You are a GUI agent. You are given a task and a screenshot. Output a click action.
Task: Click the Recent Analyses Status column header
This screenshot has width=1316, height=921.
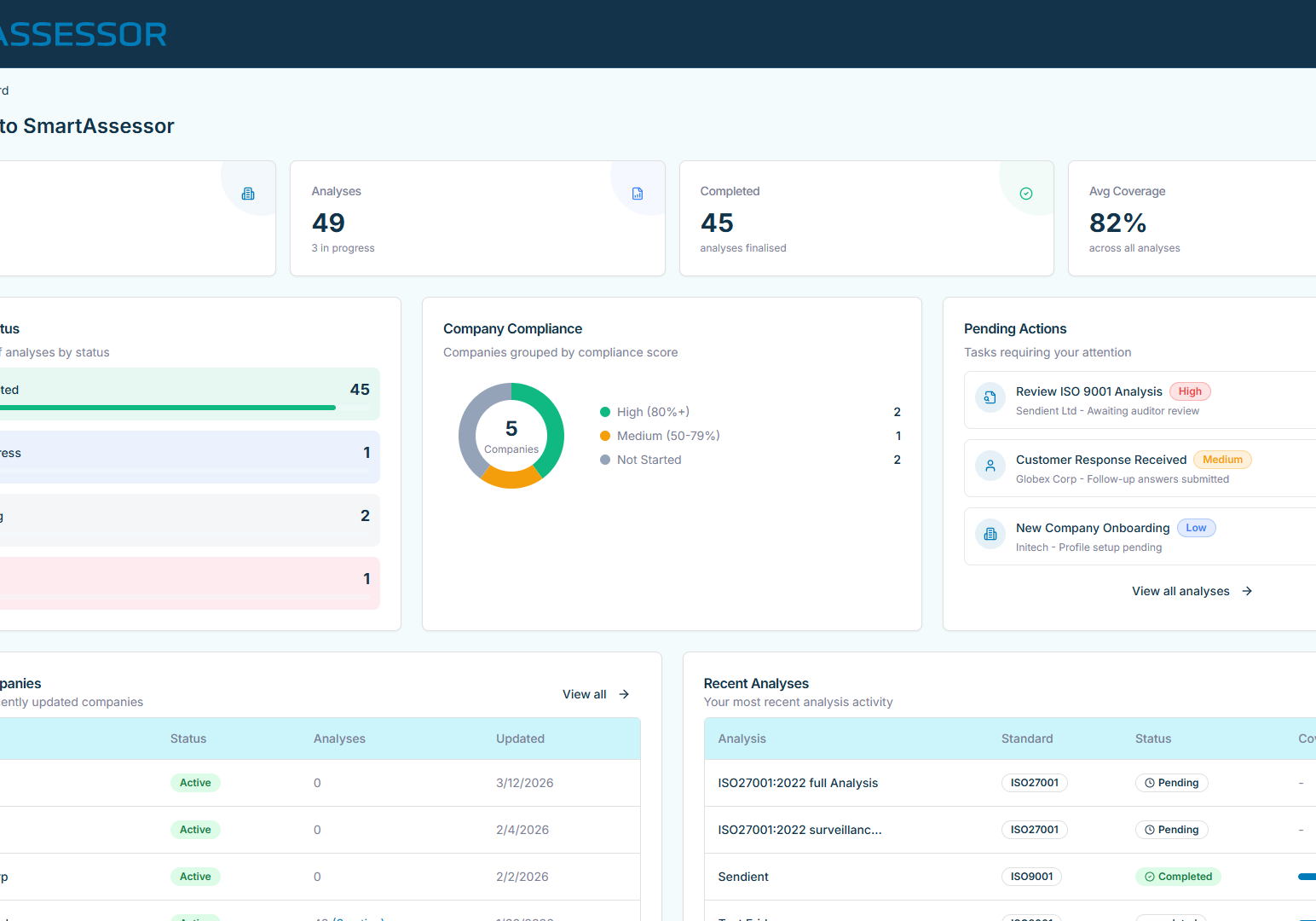click(1152, 739)
